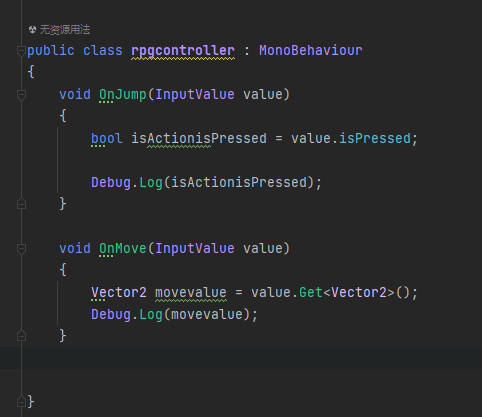Click the 'Get' method call
This screenshot has height=417, width=482.
pyautogui.click(x=311, y=293)
